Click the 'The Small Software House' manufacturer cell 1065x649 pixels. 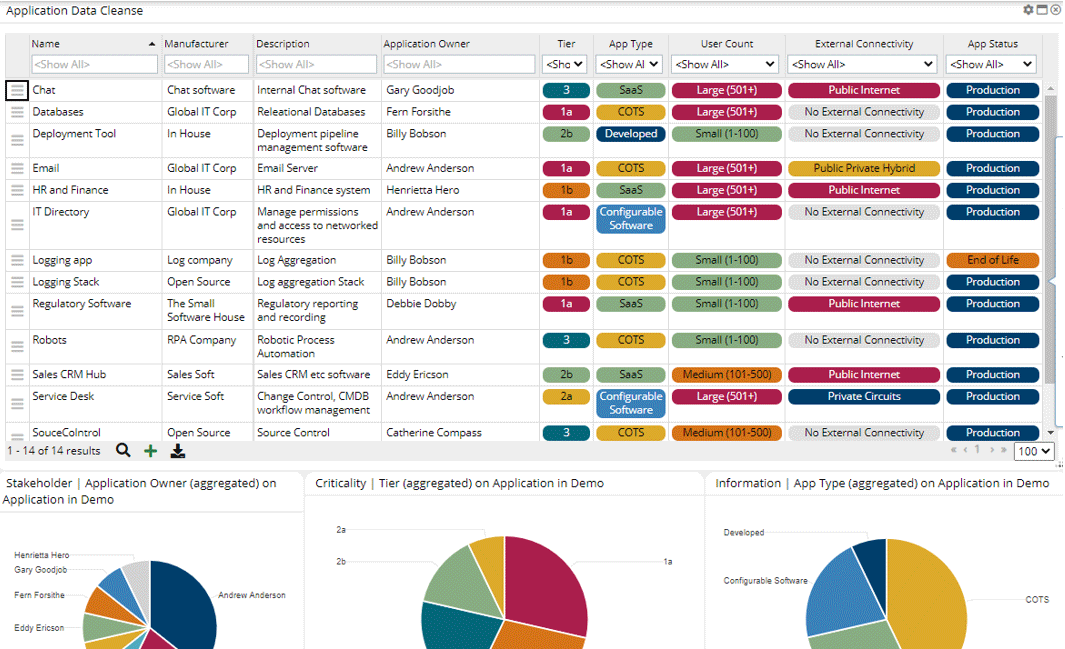pos(206,310)
